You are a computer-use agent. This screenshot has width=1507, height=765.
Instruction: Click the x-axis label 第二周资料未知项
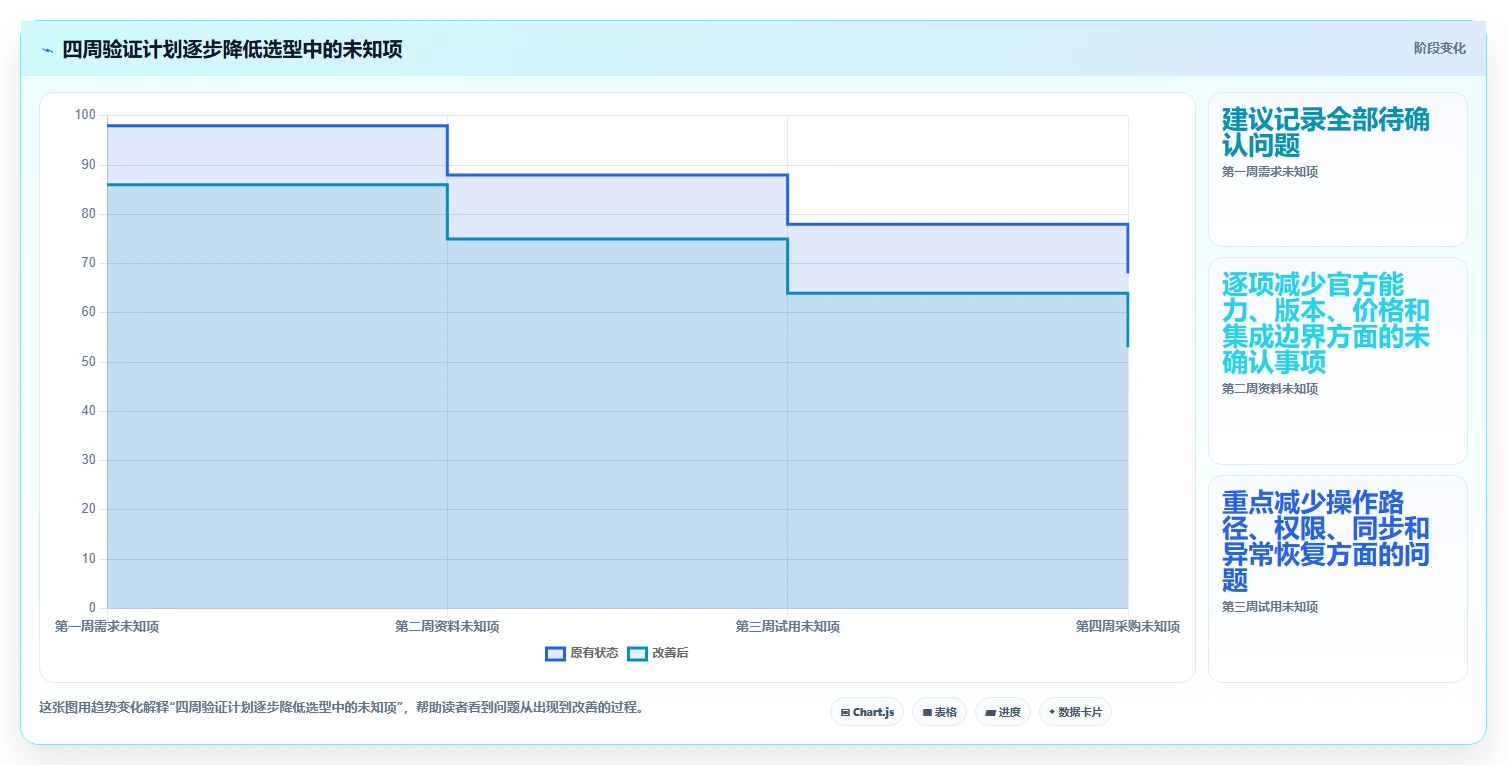pos(447,627)
